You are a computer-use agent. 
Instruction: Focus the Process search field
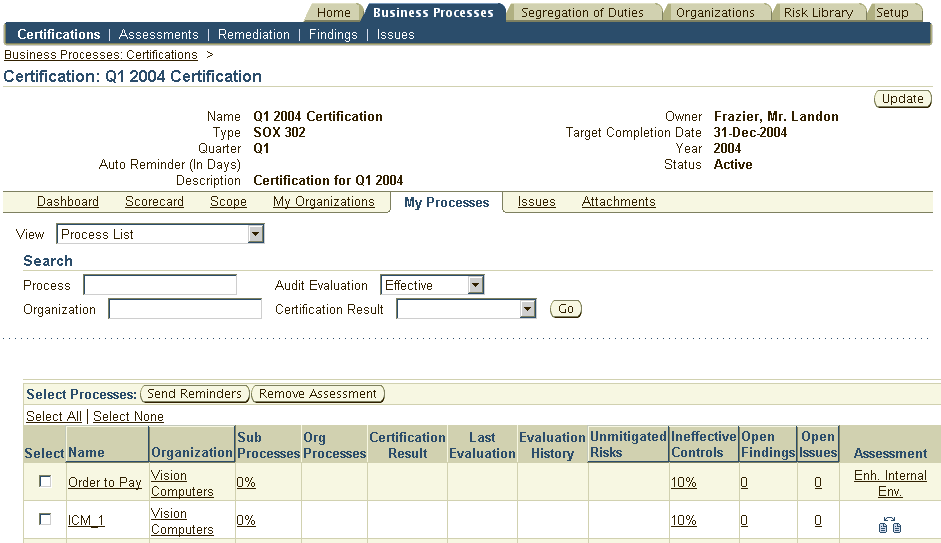point(160,285)
